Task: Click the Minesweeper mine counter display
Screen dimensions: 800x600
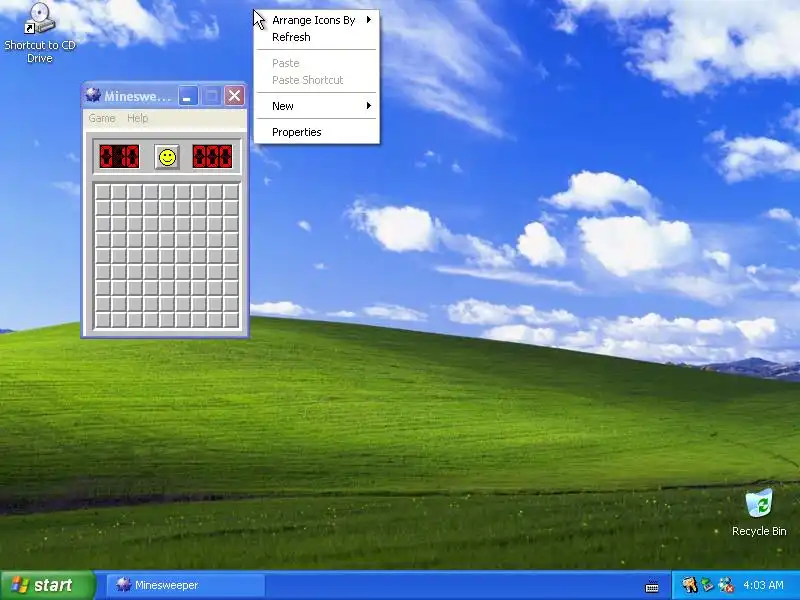Action: (119, 157)
